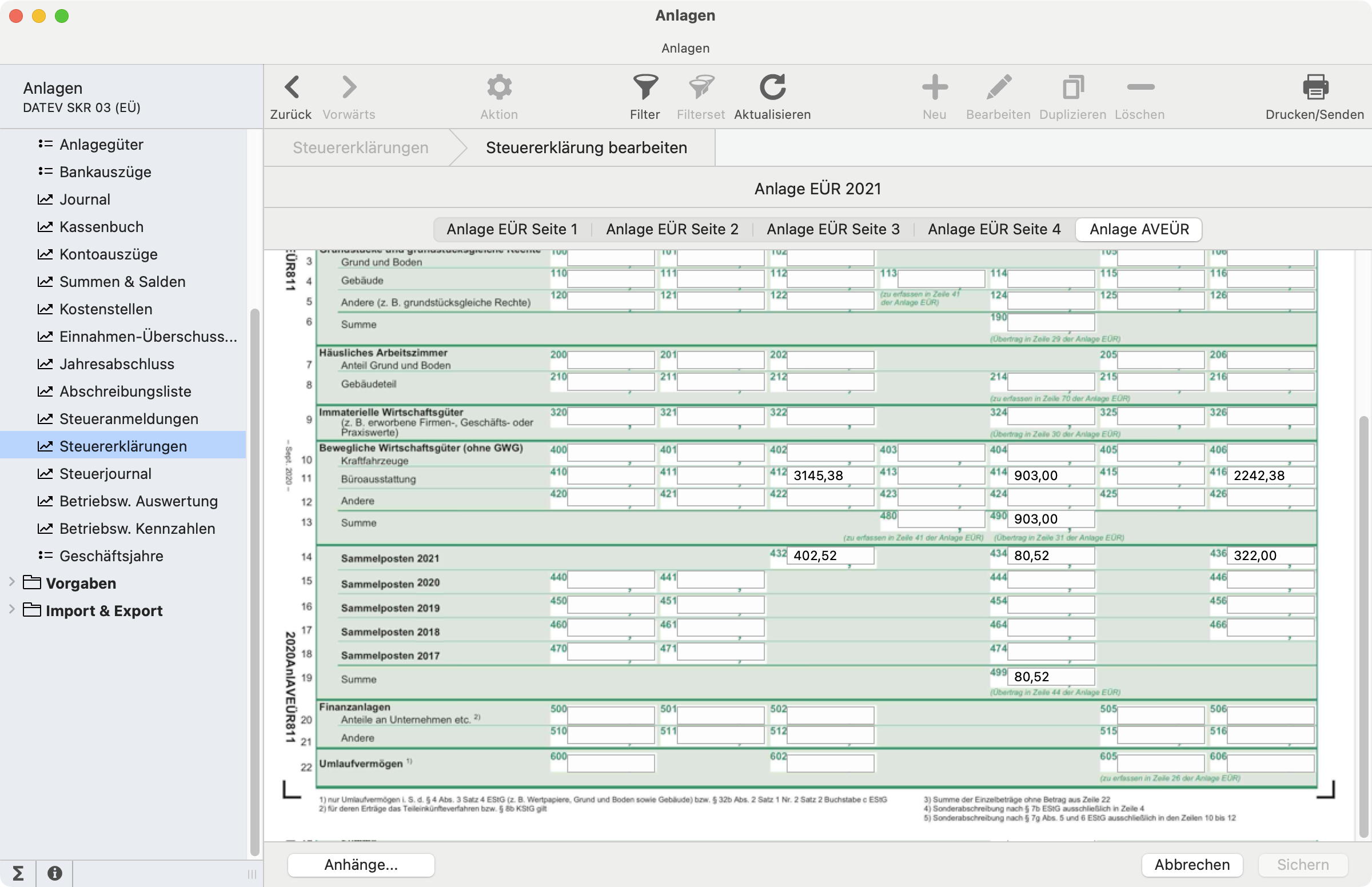Viewport: 1372px width, 887px height.
Task: Click the chart icon beside Steuerjournal
Action: pyautogui.click(x=45, y=473)
